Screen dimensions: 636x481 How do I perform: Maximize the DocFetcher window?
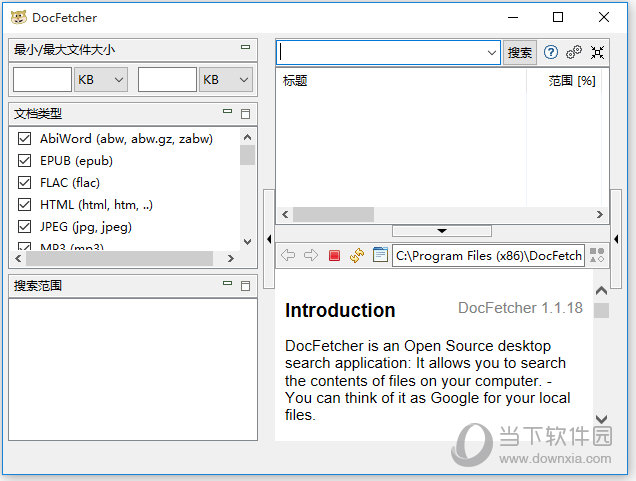[558, 17]
